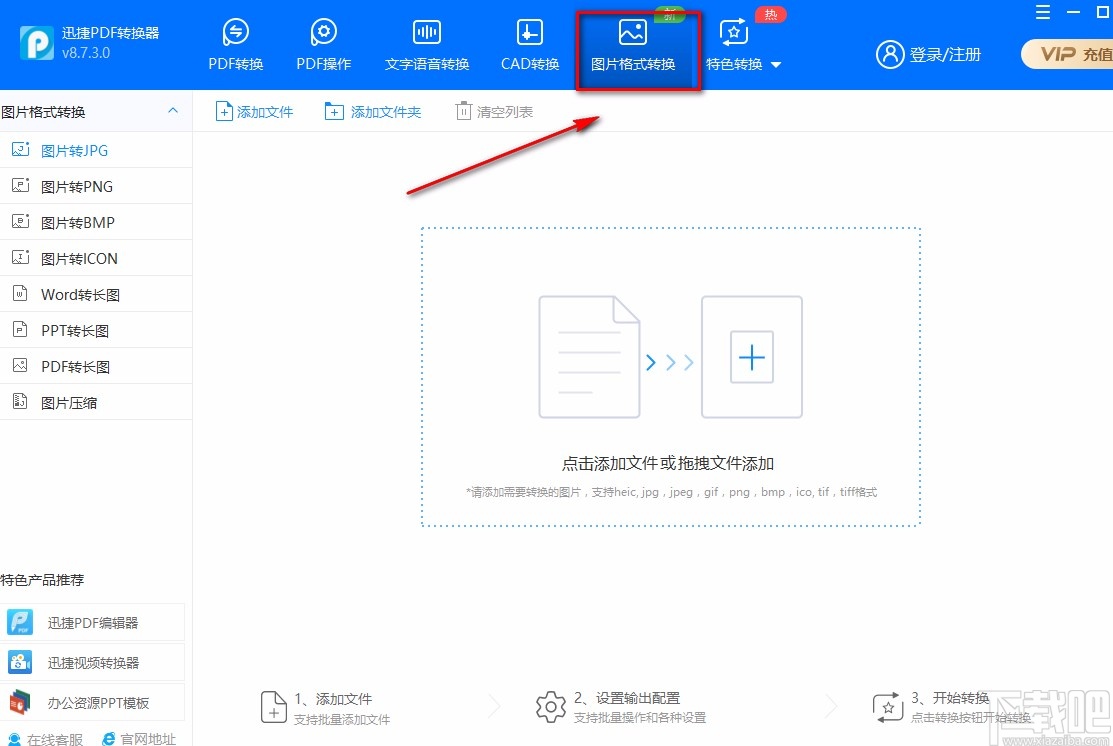Click 清空列表 to clear the list
The width and height of the screenshot is (1113, 746).
tap(494, 111)
